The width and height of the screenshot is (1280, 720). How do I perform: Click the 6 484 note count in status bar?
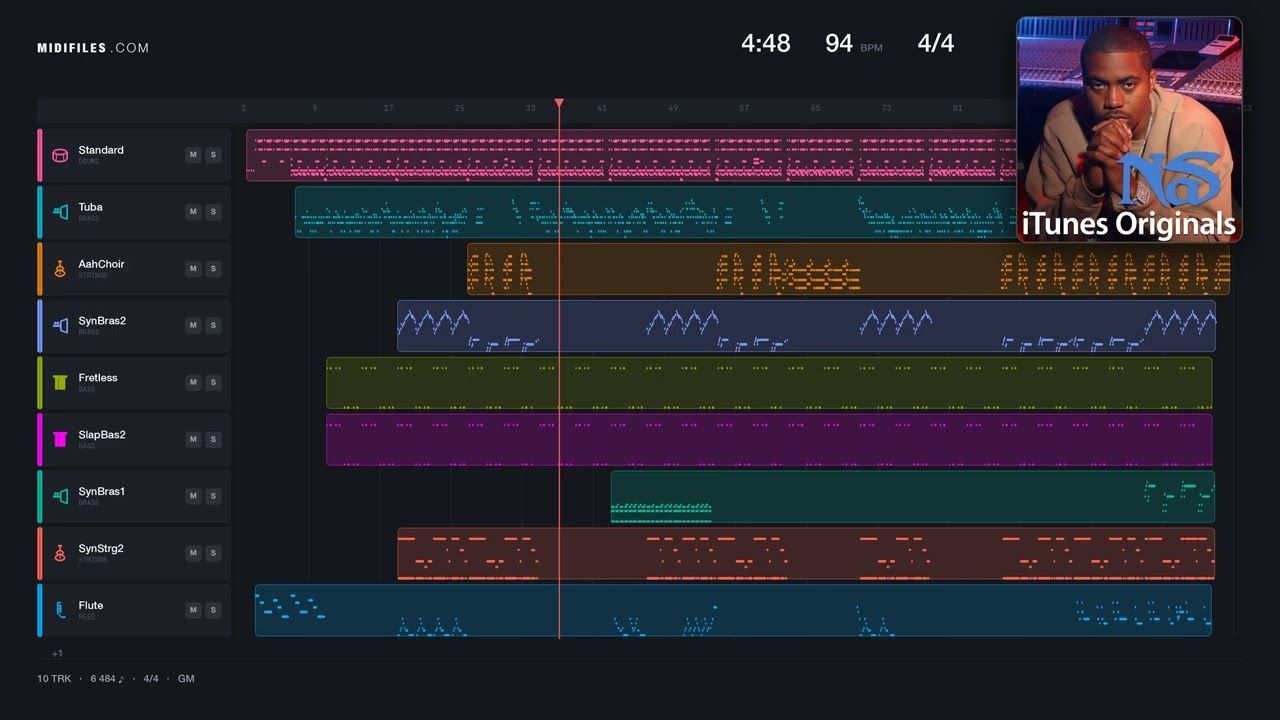pyautogui.click(x=108, y=679)
